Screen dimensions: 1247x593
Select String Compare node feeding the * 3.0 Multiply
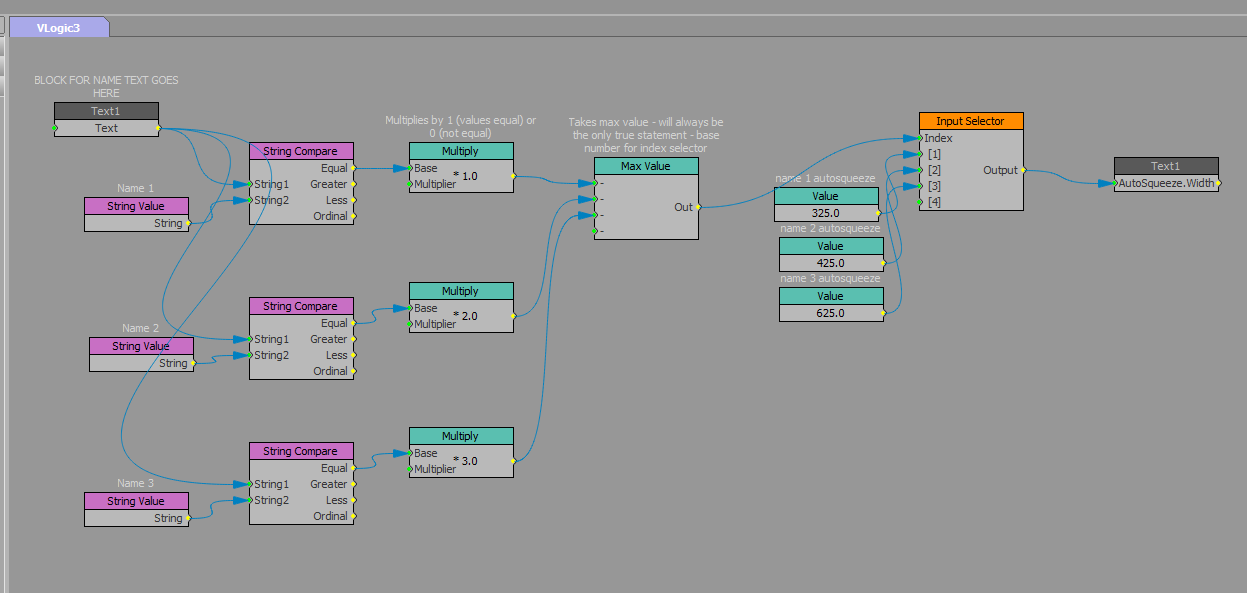301,451
